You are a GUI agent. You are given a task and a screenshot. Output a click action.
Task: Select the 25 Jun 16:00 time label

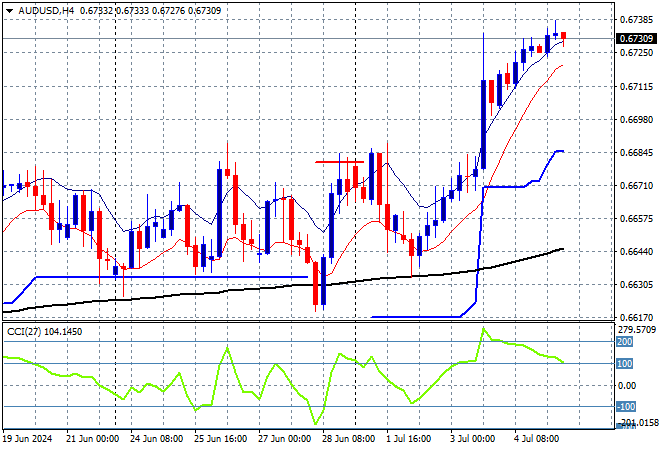click(221, 439)
